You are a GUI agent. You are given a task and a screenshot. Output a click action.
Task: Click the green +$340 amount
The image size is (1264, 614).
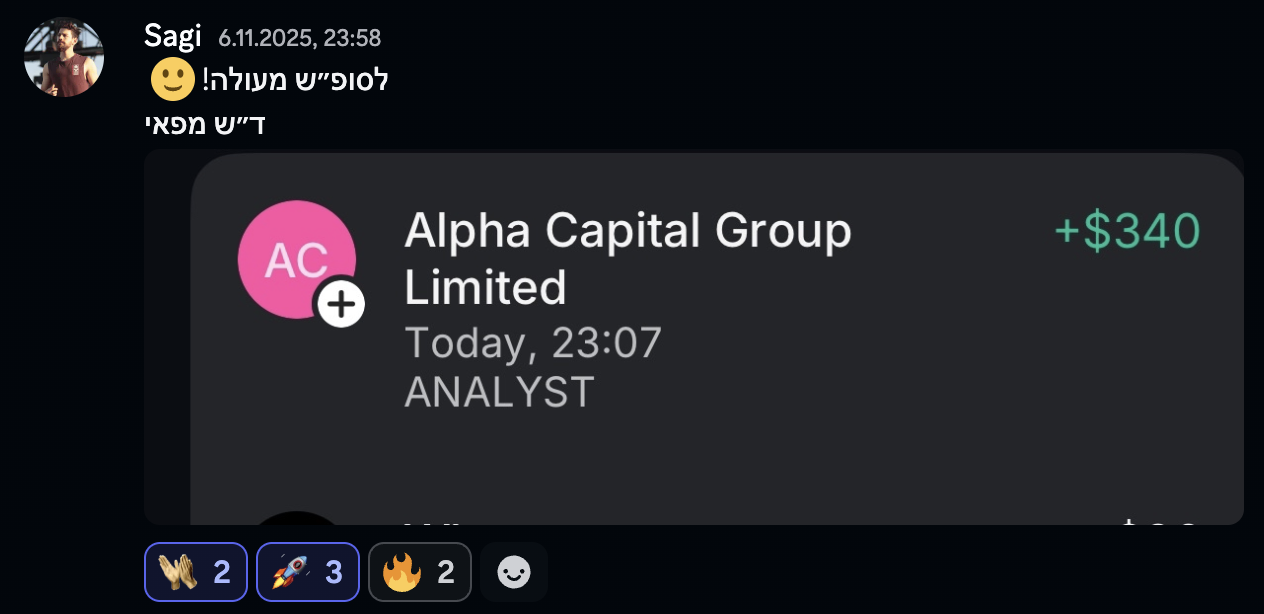pos(1127,229)
